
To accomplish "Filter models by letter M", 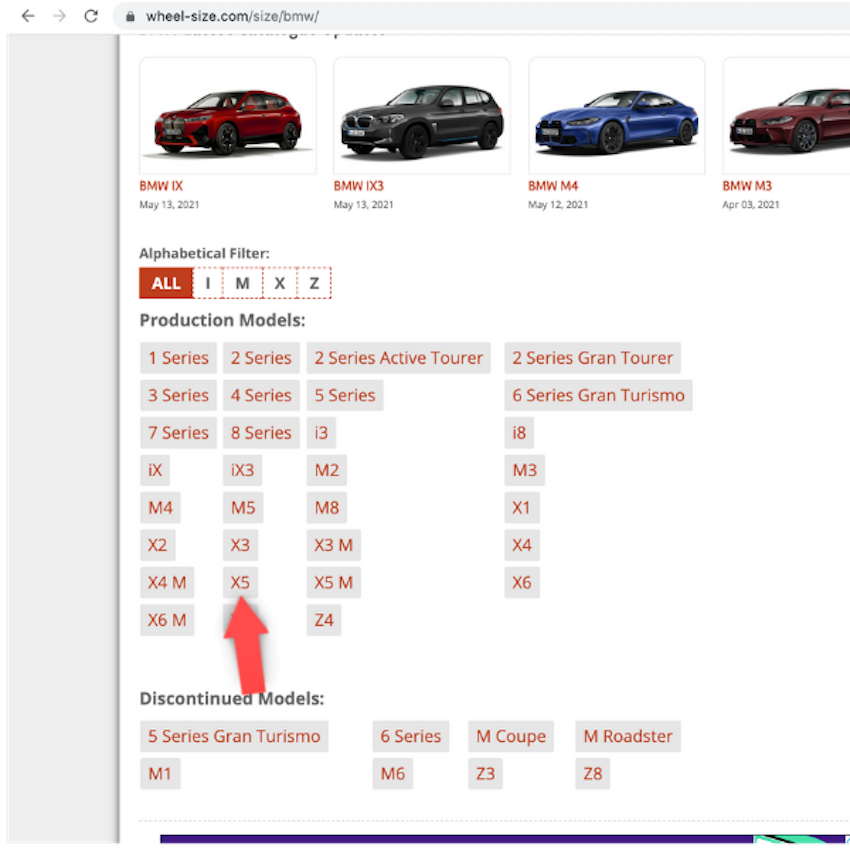I will (242, 283).
